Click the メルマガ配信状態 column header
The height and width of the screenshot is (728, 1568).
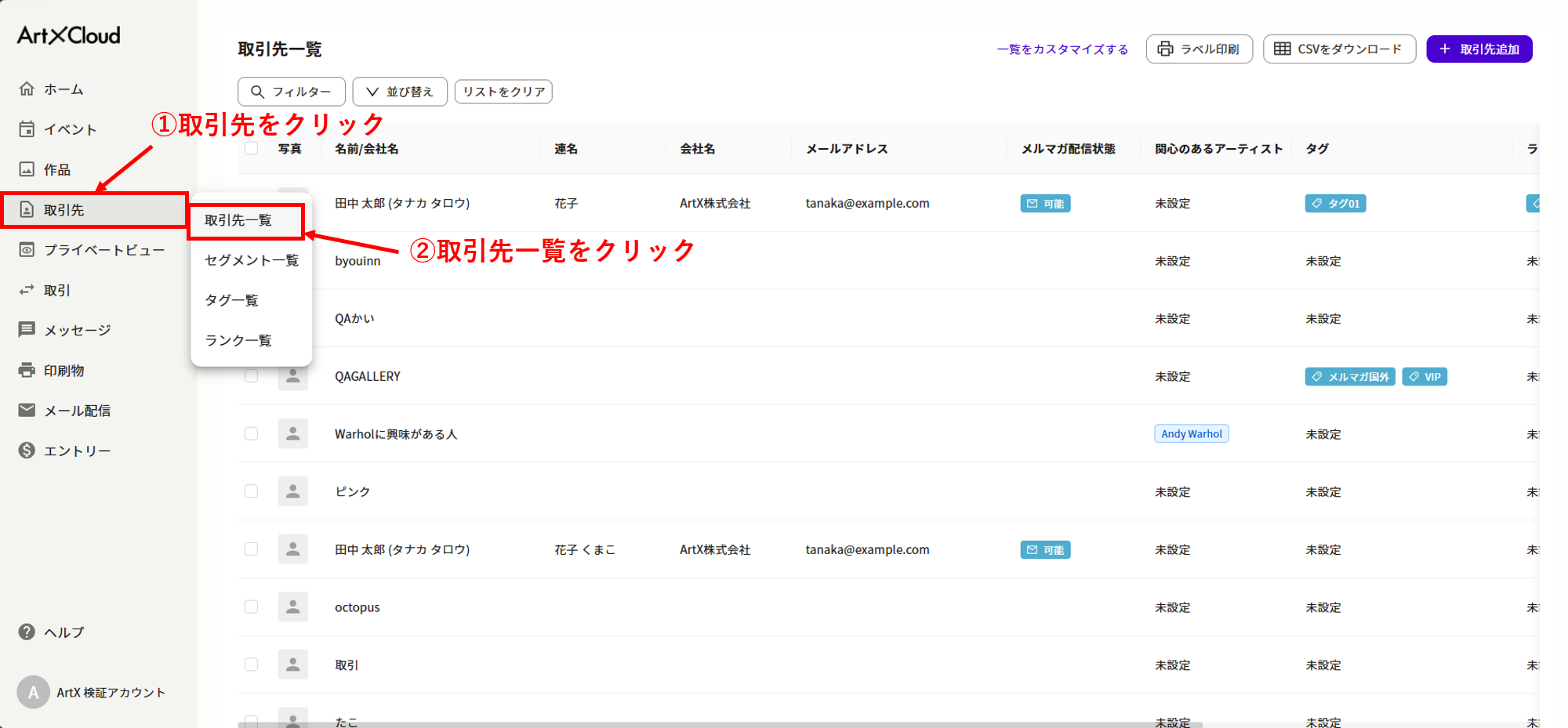click(x=1068, y=149)
